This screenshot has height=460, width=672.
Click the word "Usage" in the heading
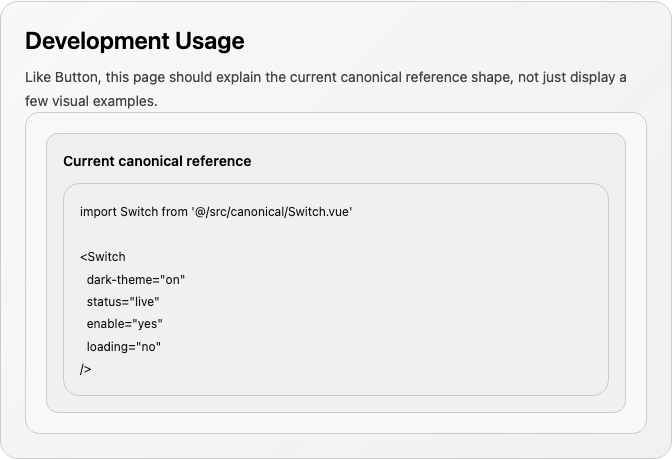pos(210,42)
